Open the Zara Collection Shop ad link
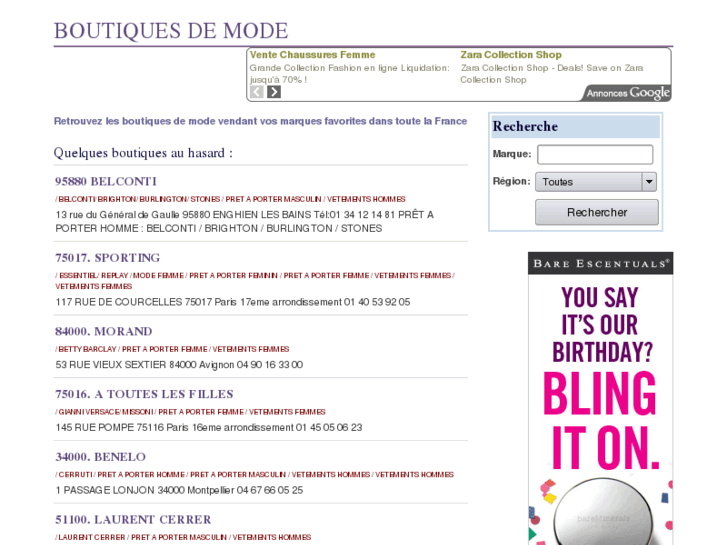The image size is (727, 545). 510,55
